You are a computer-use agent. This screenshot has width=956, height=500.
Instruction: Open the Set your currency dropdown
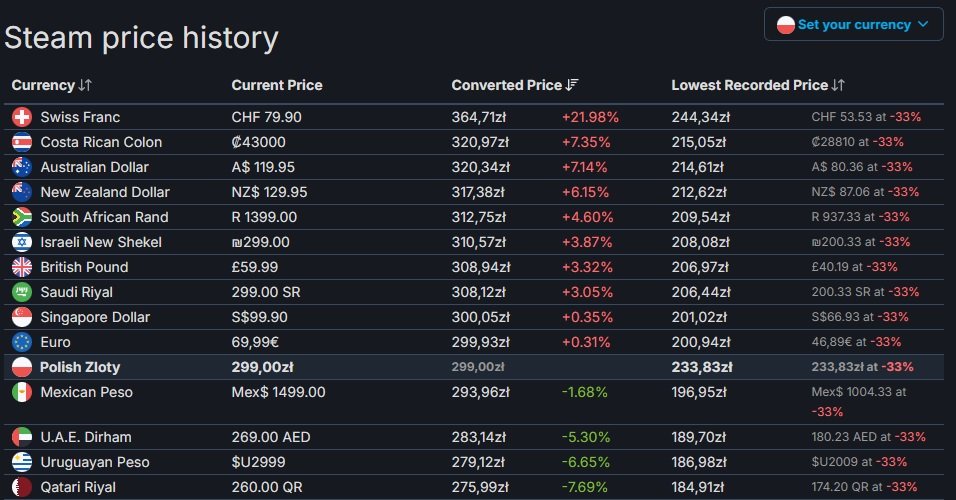click(x=853, y=25)
